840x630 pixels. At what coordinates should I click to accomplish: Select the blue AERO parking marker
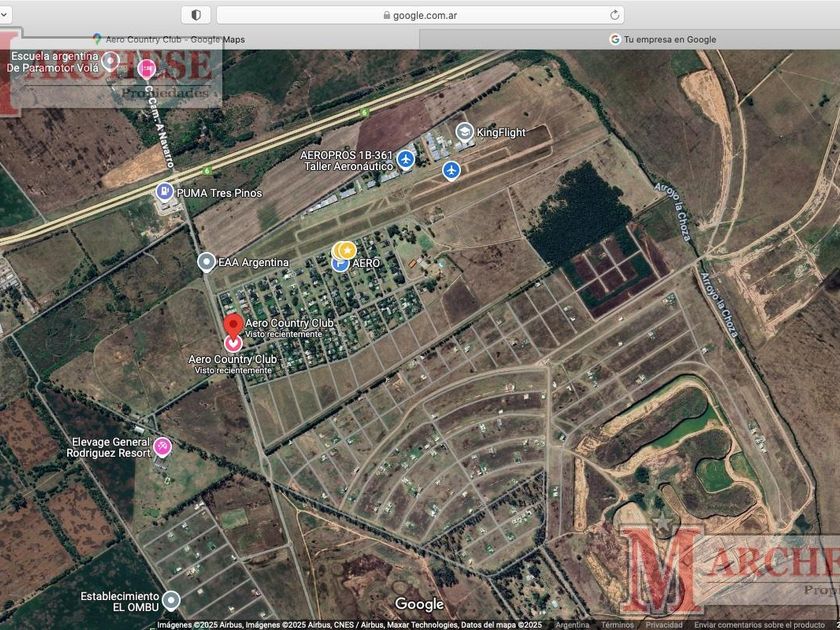340,264
